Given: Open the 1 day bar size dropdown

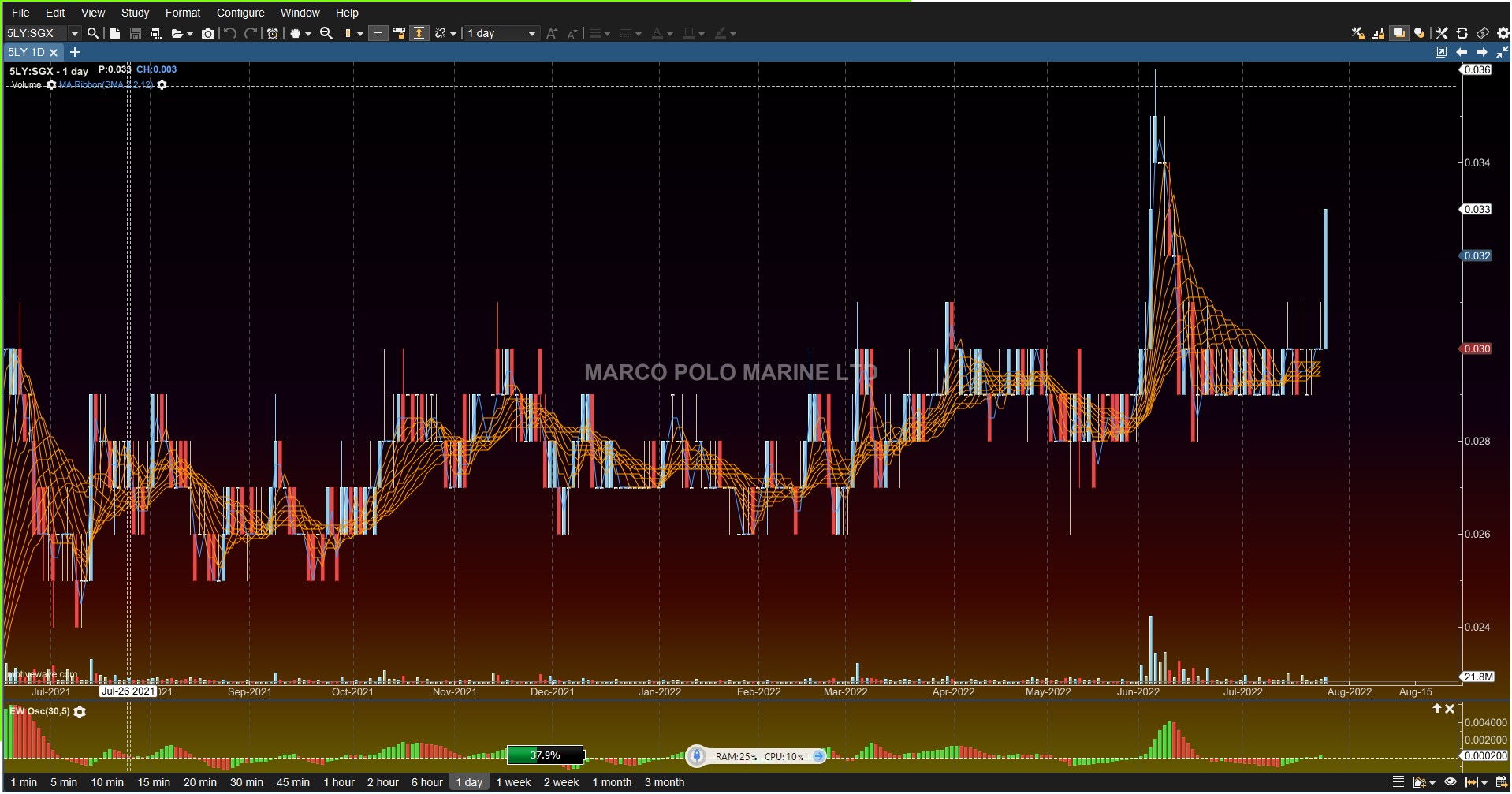Looking at the screenshot, I should pyautogui.click(x=501, y=33).
